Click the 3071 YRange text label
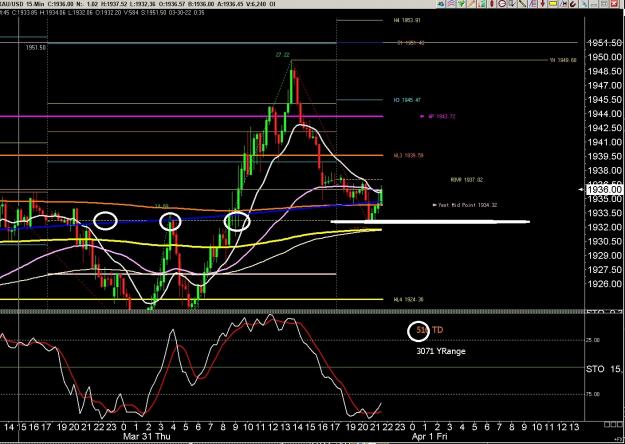 (x=441, y=351)
